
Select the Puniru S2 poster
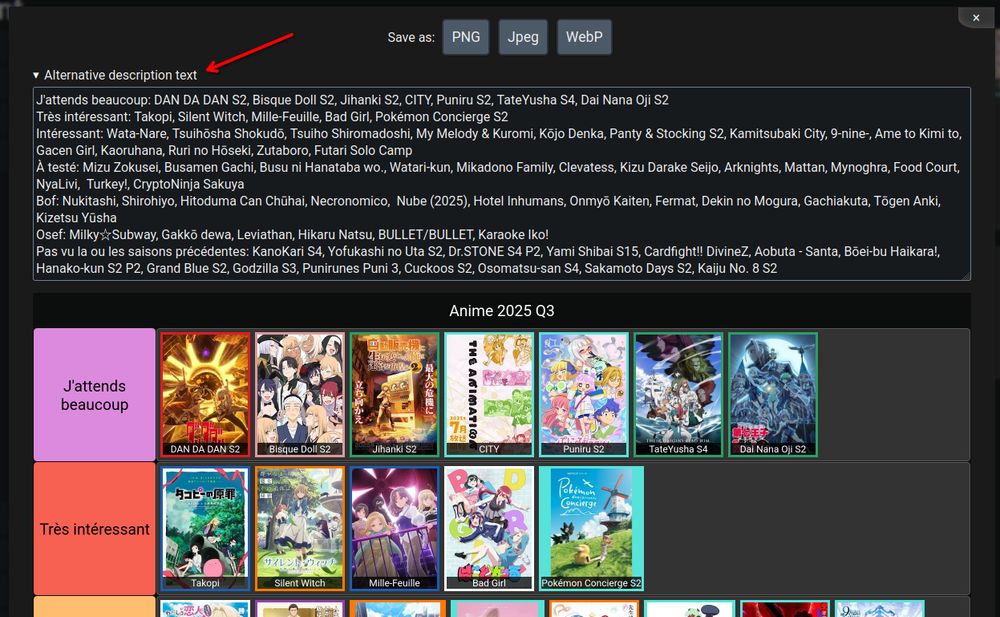pos(584,394)
